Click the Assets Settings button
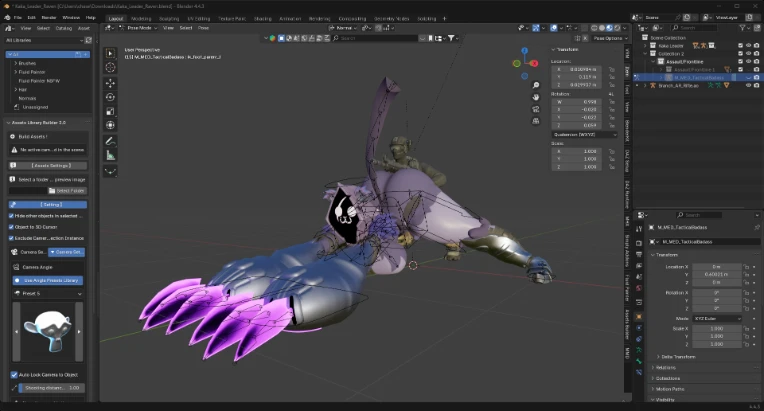The width and height of the screenshot is (764, 411). click(48, 166)
